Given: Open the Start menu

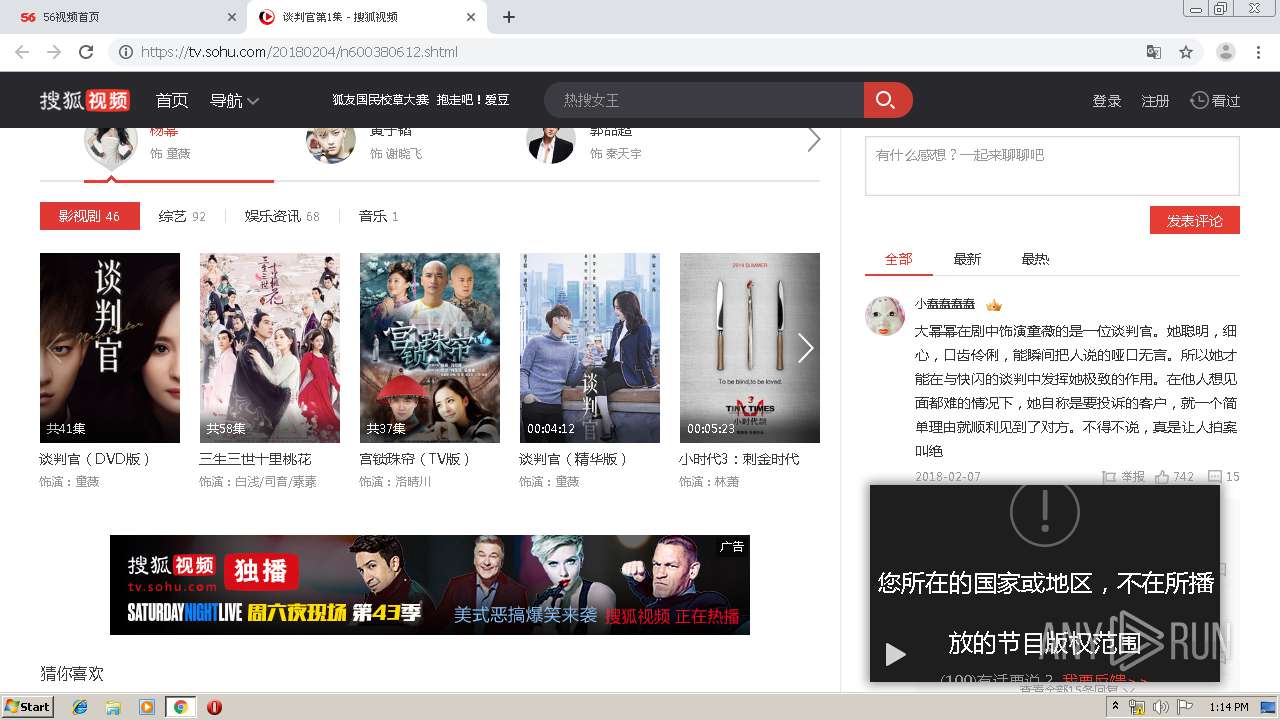Looking at the screenshot, I should click(x=28, y=707).
